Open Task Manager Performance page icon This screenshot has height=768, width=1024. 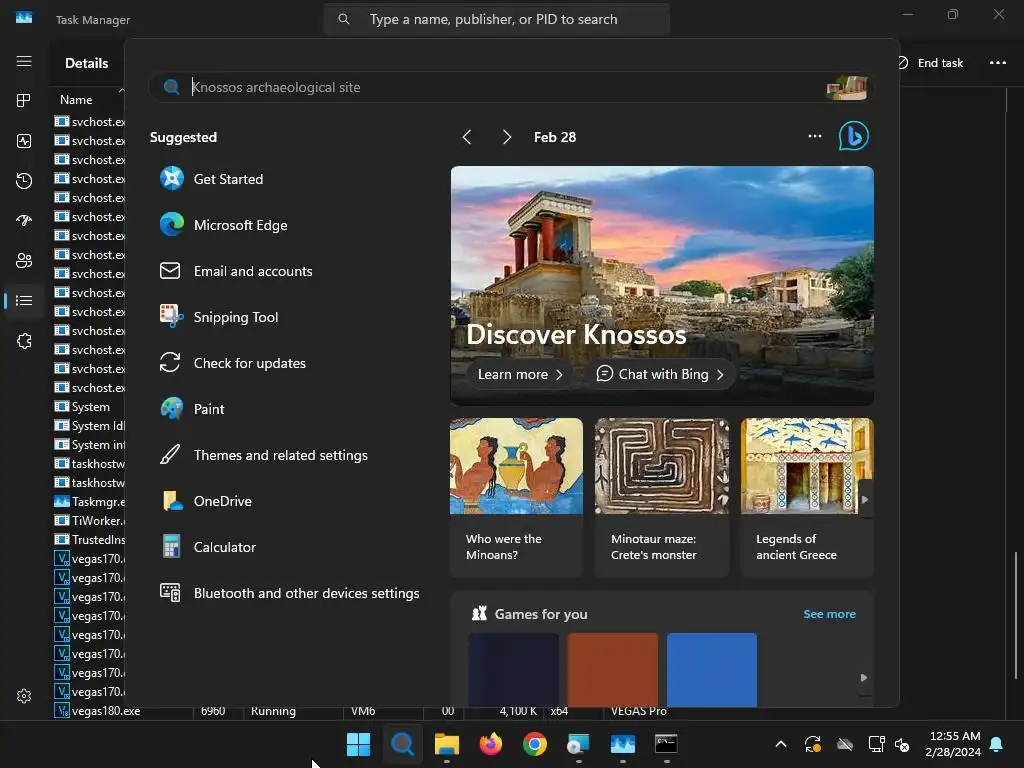pyautogui.click(x=24, y=141)
